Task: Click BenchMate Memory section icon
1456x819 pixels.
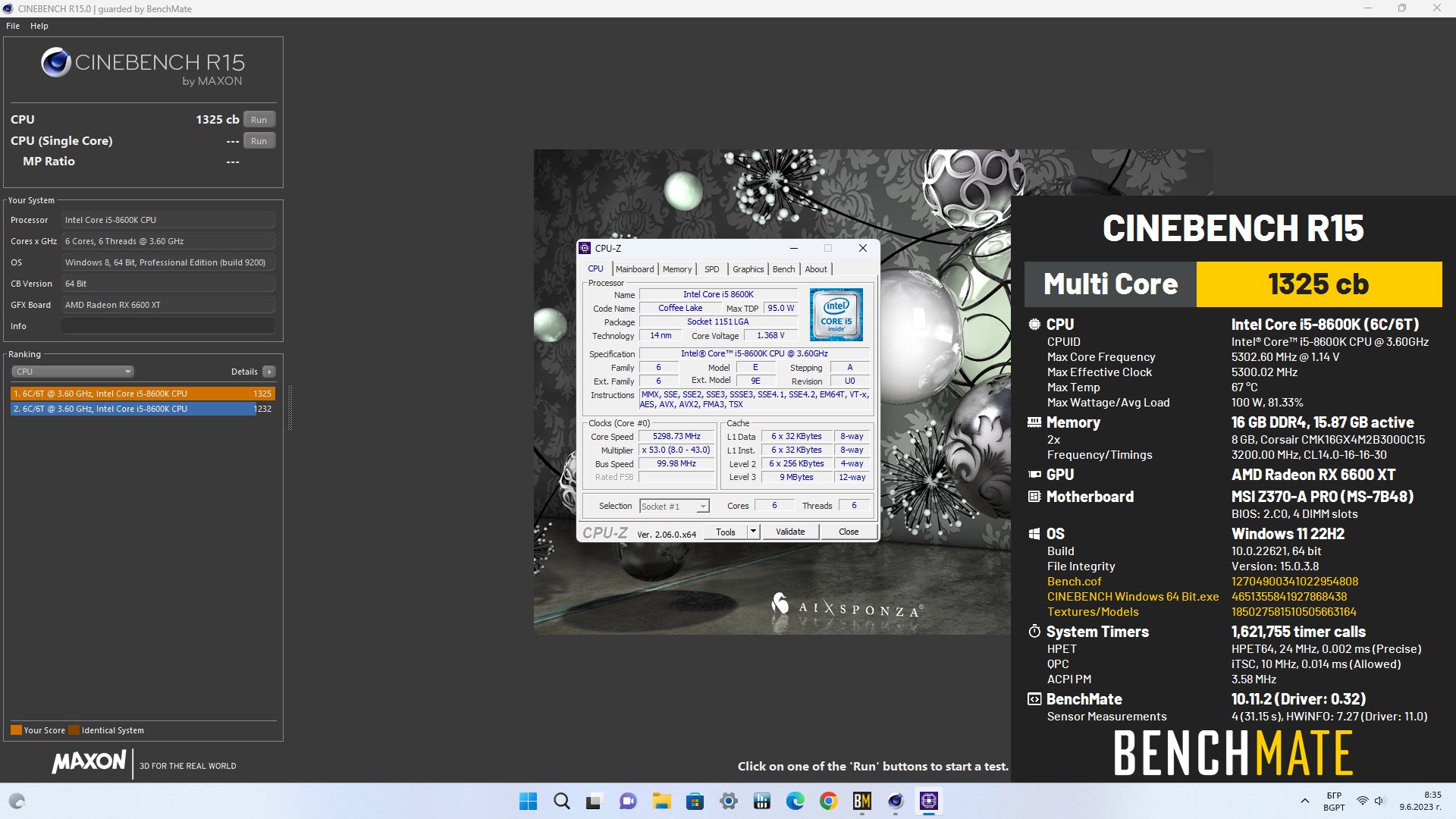Action: tap(1034, 422)
